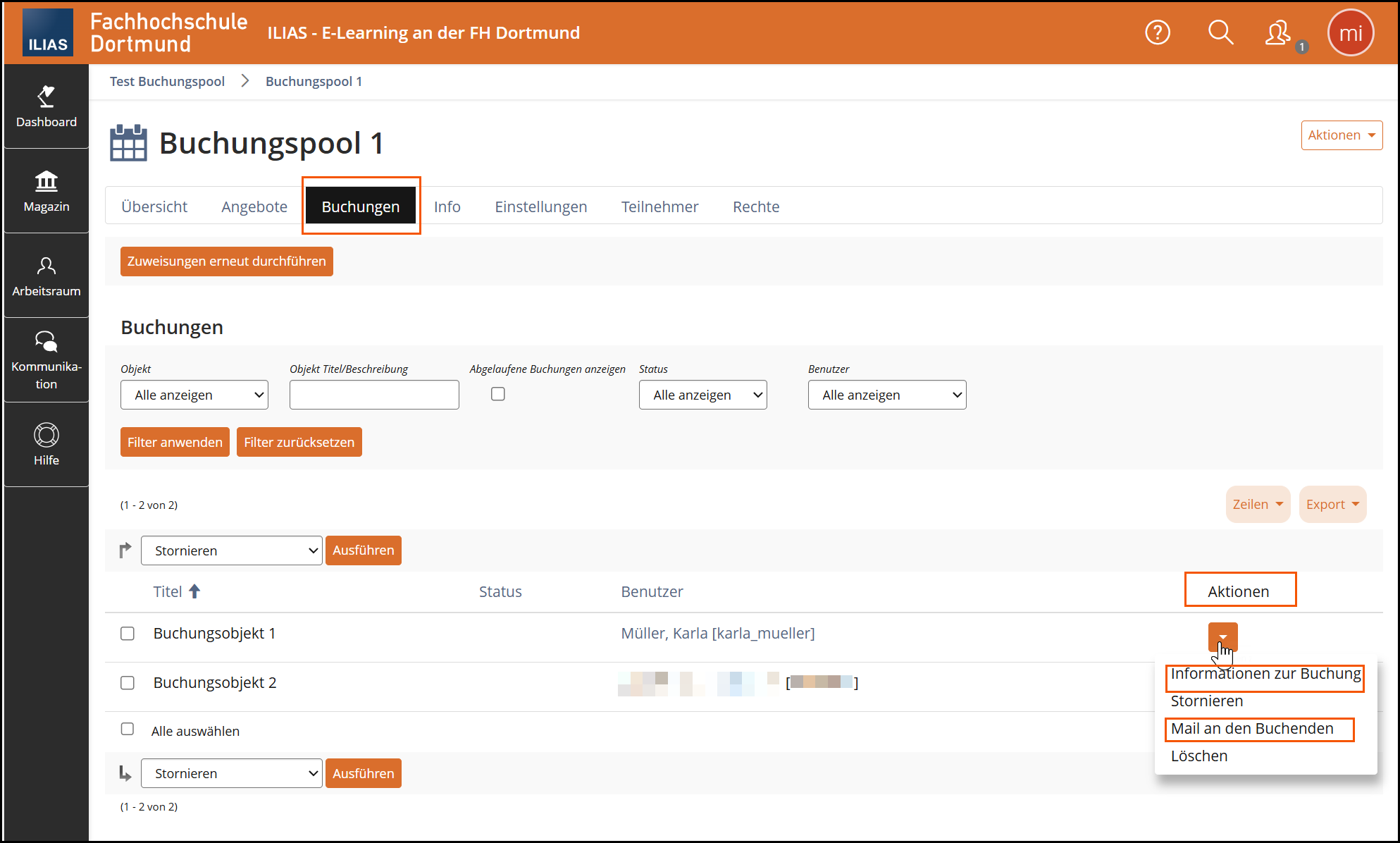1400x843 pixels.
Task: Open the Arbeitsraum sidebar icon
Action: point(47,266)
